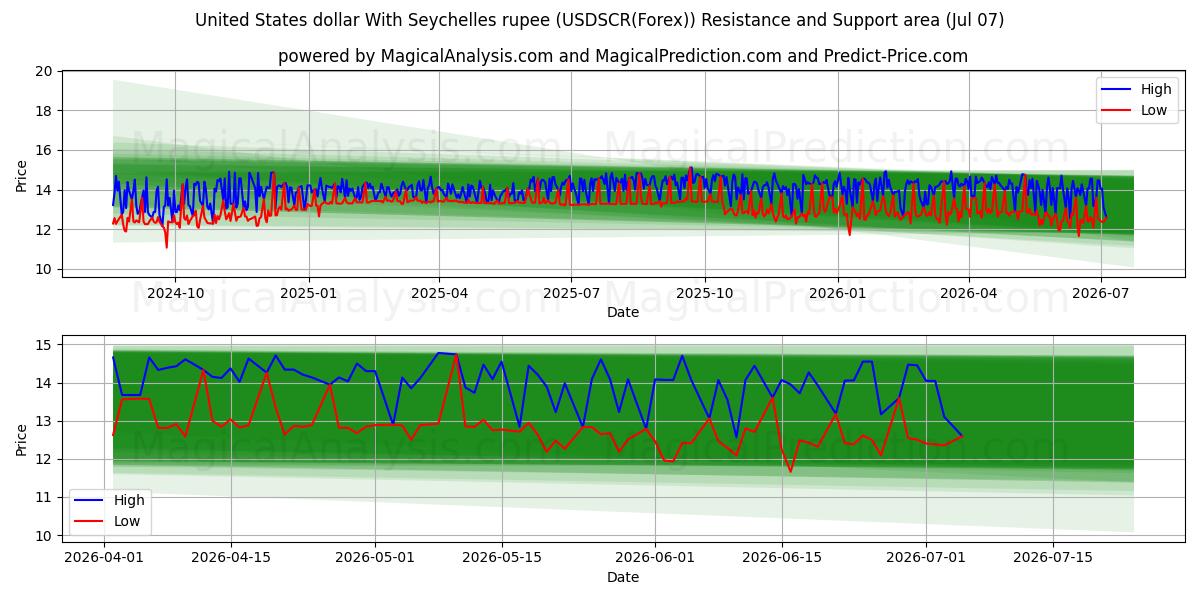Click the 2024-10 date tick label

pos(175,294)
